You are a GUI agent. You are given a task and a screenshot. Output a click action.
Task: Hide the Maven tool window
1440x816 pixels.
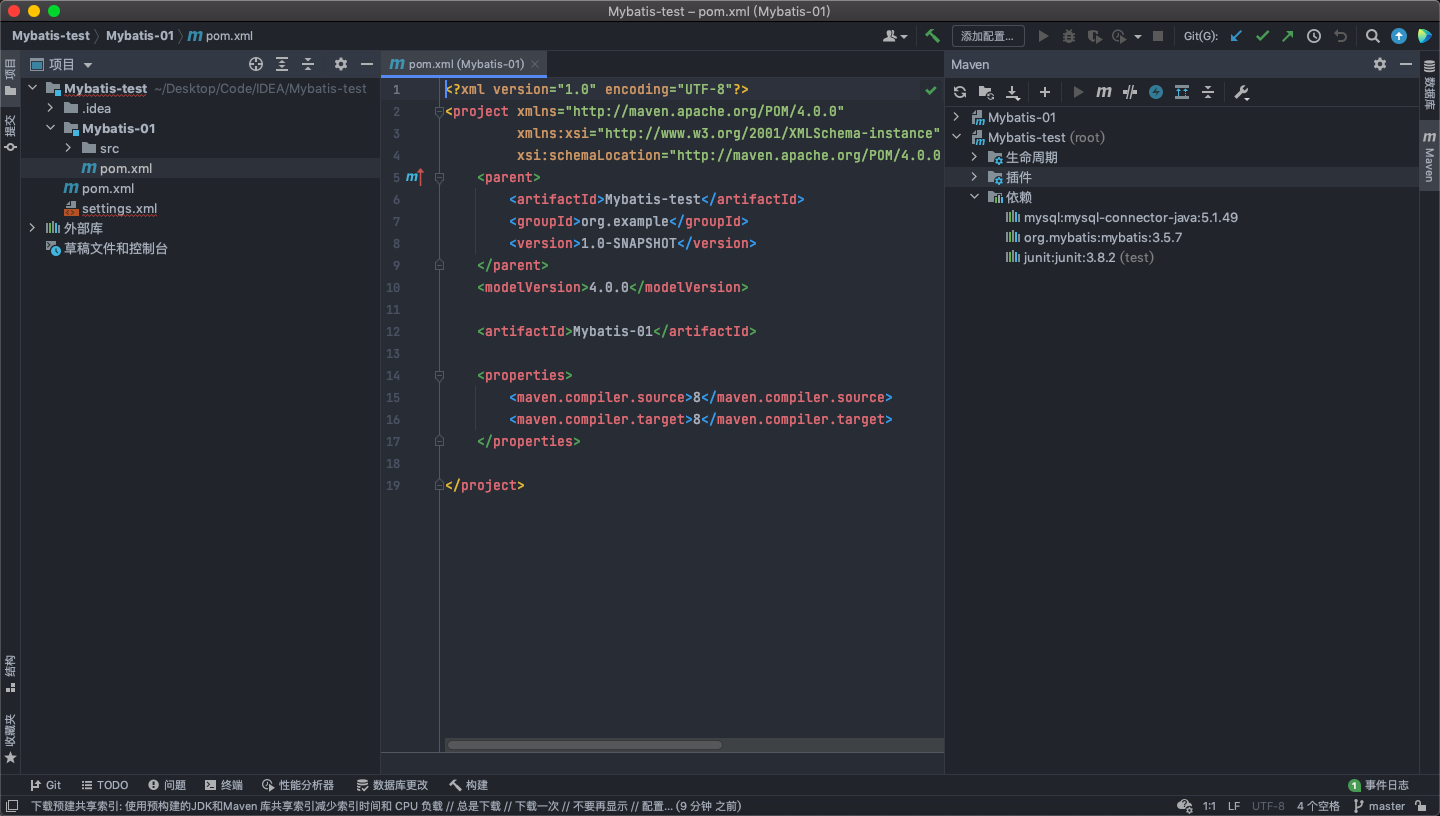coord(1406,64)
